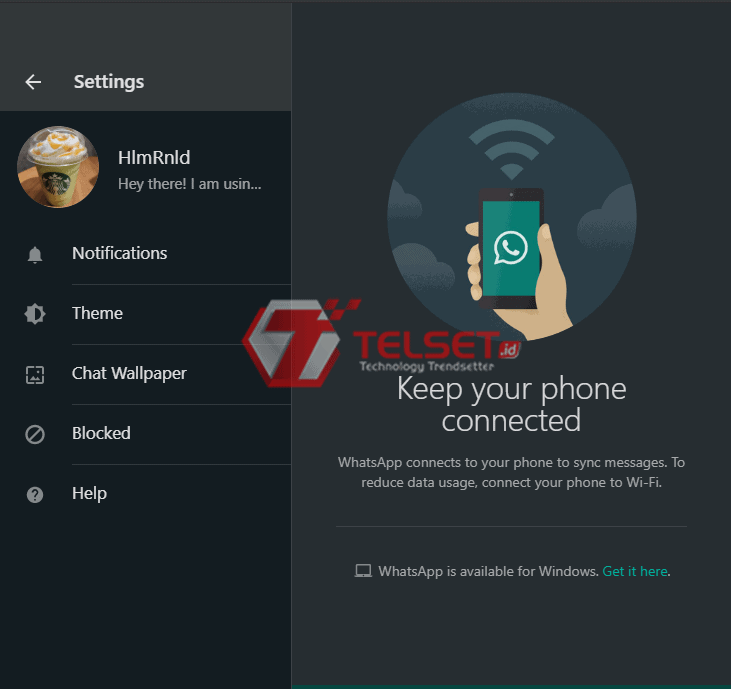Viewport: 731px width, 689px height.
Task: Click the Chat Wallpaper image icon
Action: tap(35, 374)
